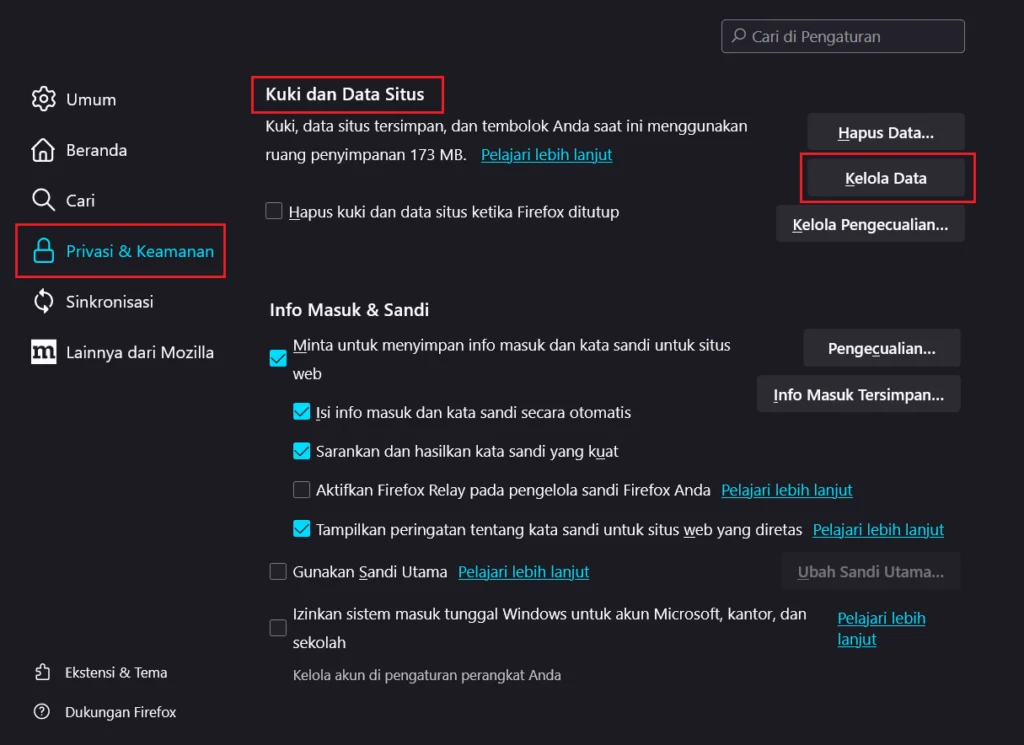The width and height of the screenshot is (1024, 745).
Task: Open Pelajari lebih lanjut link for Windows SSO
Action: tap(881, 628)
